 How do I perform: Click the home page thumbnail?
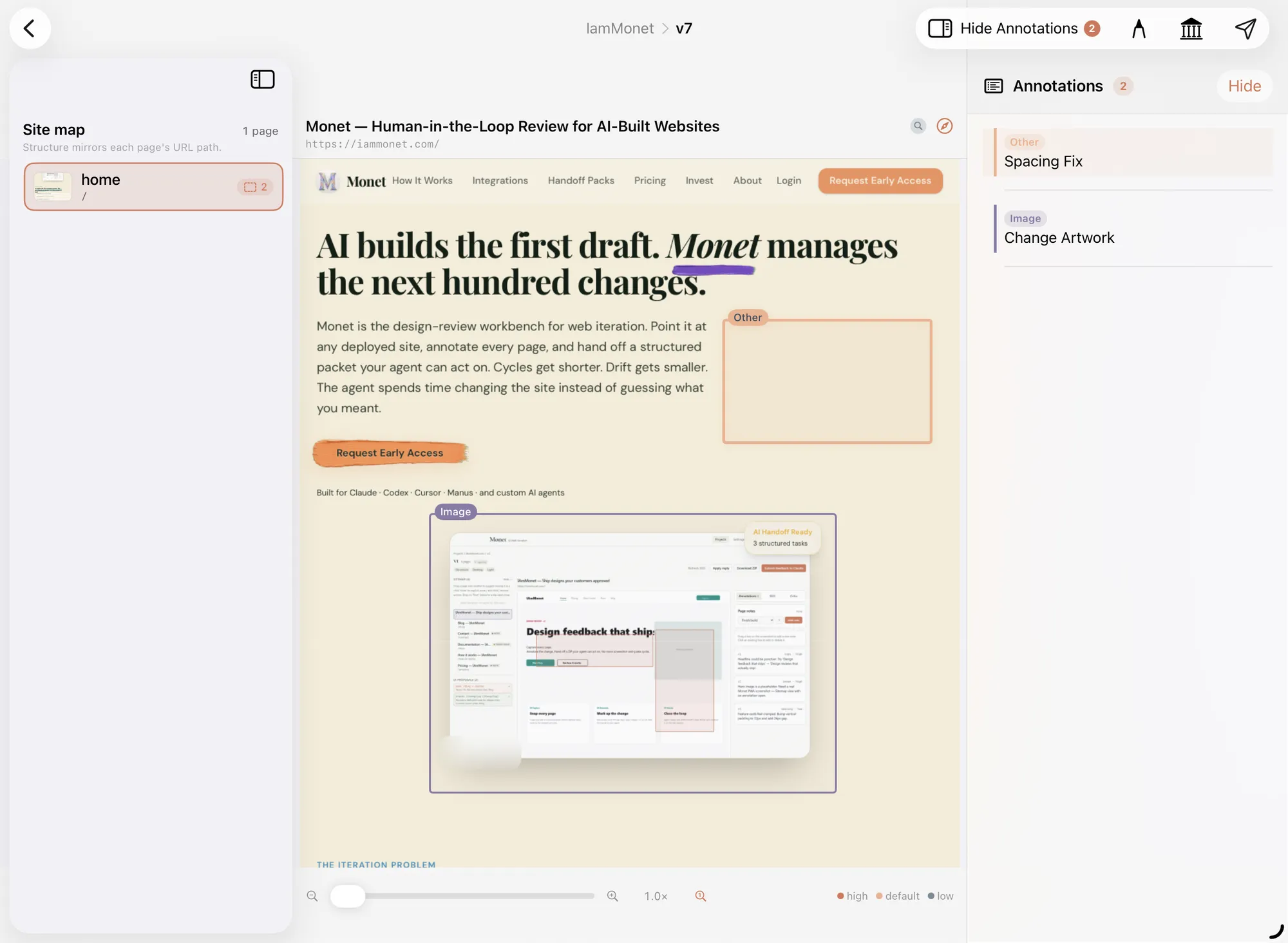[52, 187]
